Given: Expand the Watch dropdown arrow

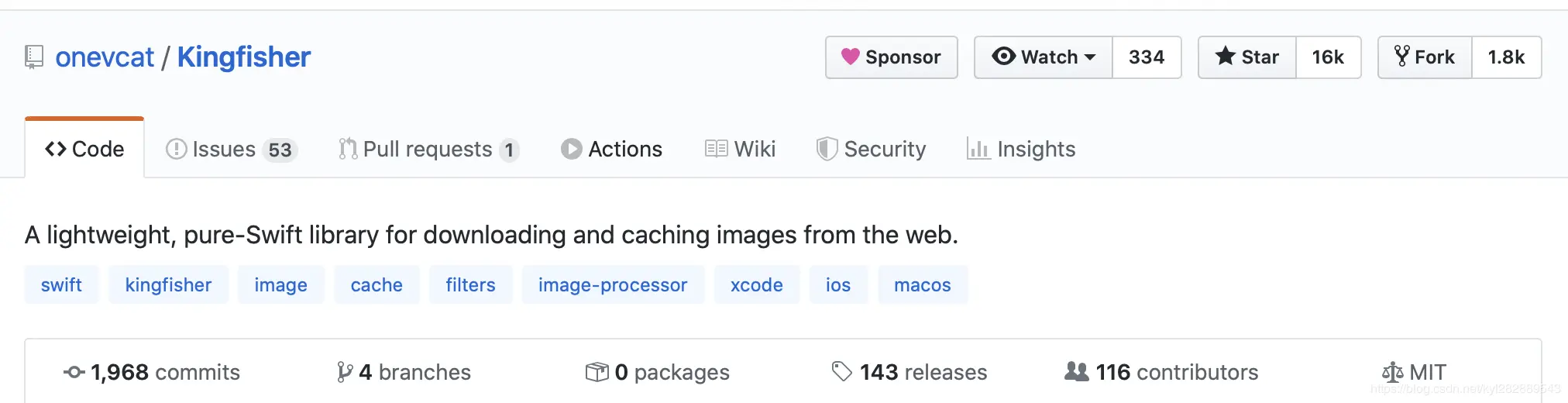Looking at the screenshot, I should click(x=1090, y=57).
